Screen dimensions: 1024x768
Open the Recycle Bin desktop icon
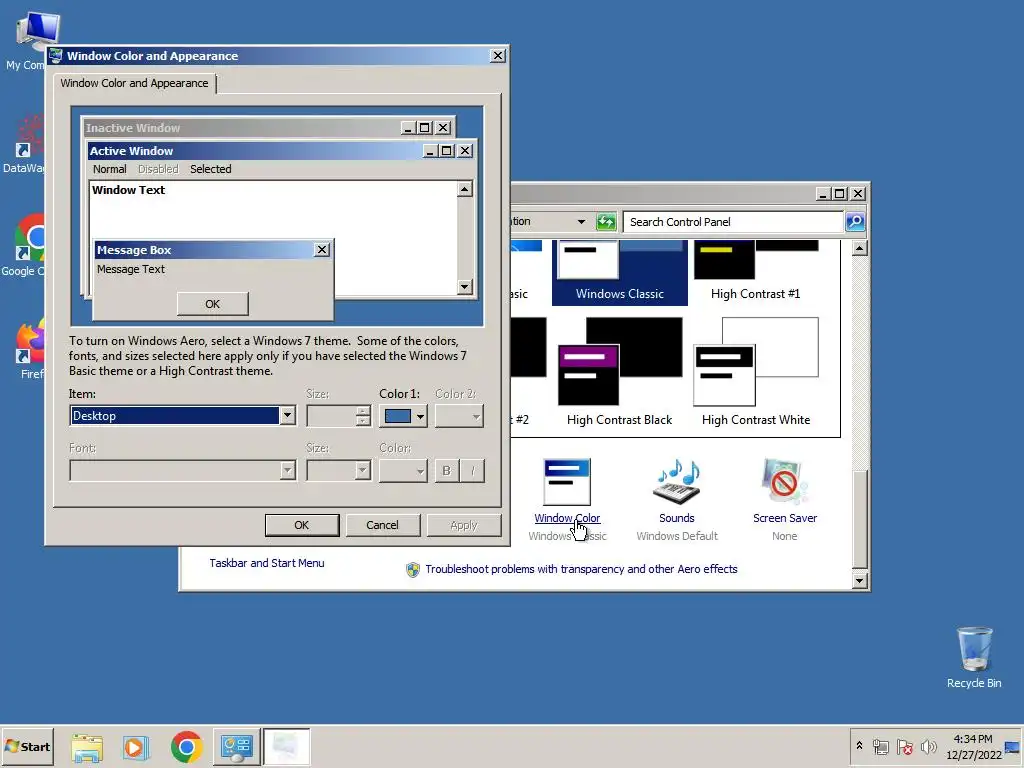[x=974, y=657]
